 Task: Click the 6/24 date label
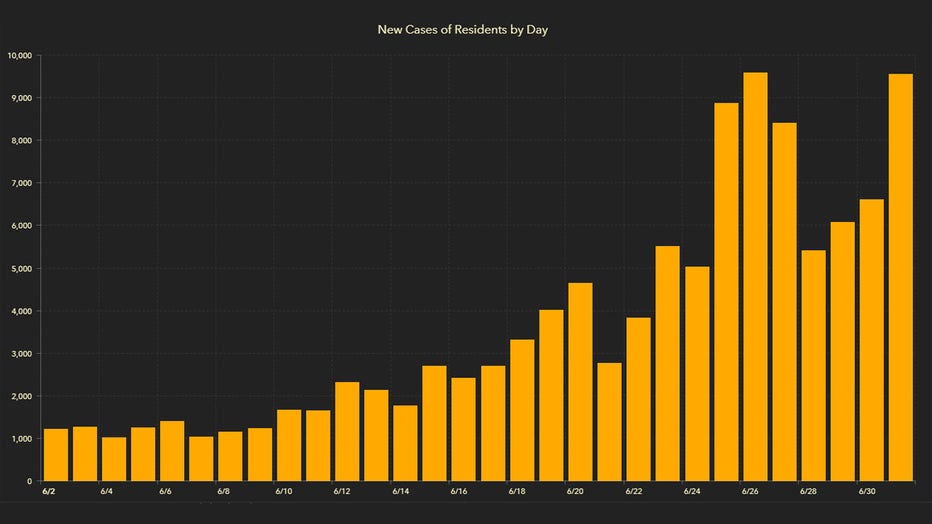tap(692, 491)
